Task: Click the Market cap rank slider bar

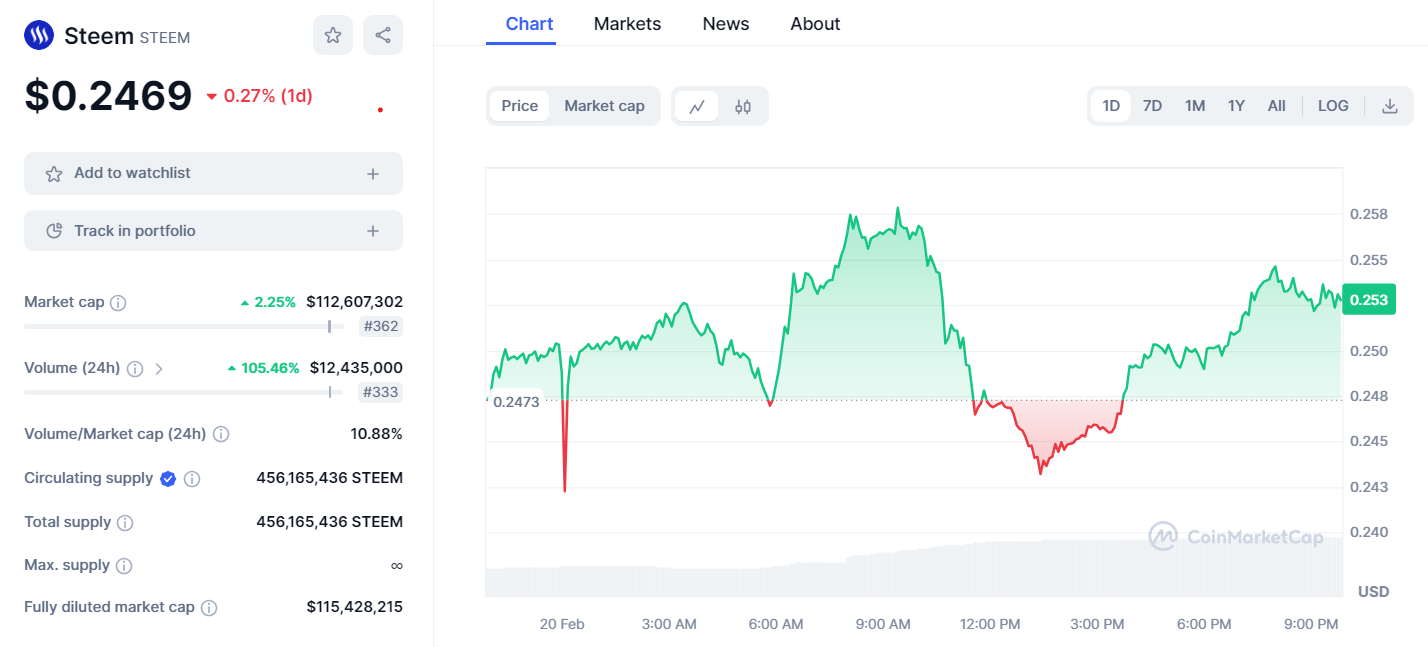Action: click(x=184, y=326)
